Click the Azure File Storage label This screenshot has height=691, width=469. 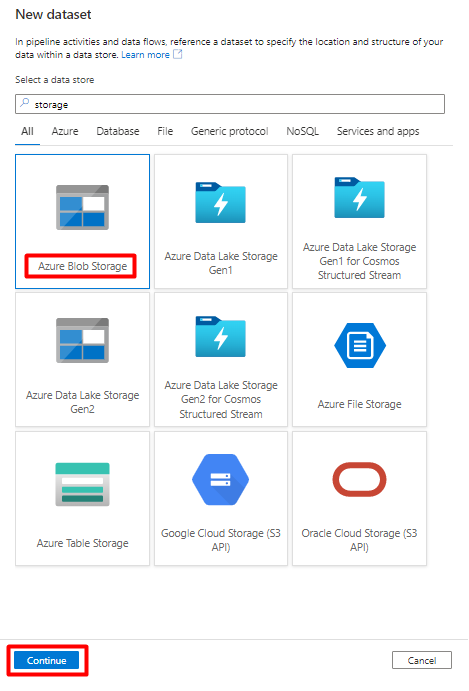(359, 404)
